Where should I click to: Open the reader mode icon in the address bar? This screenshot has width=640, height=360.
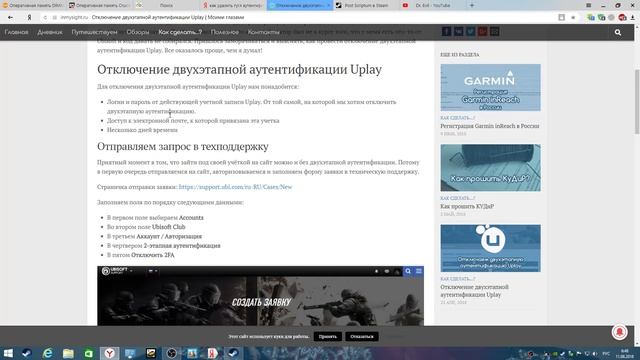tap(562, 18)
